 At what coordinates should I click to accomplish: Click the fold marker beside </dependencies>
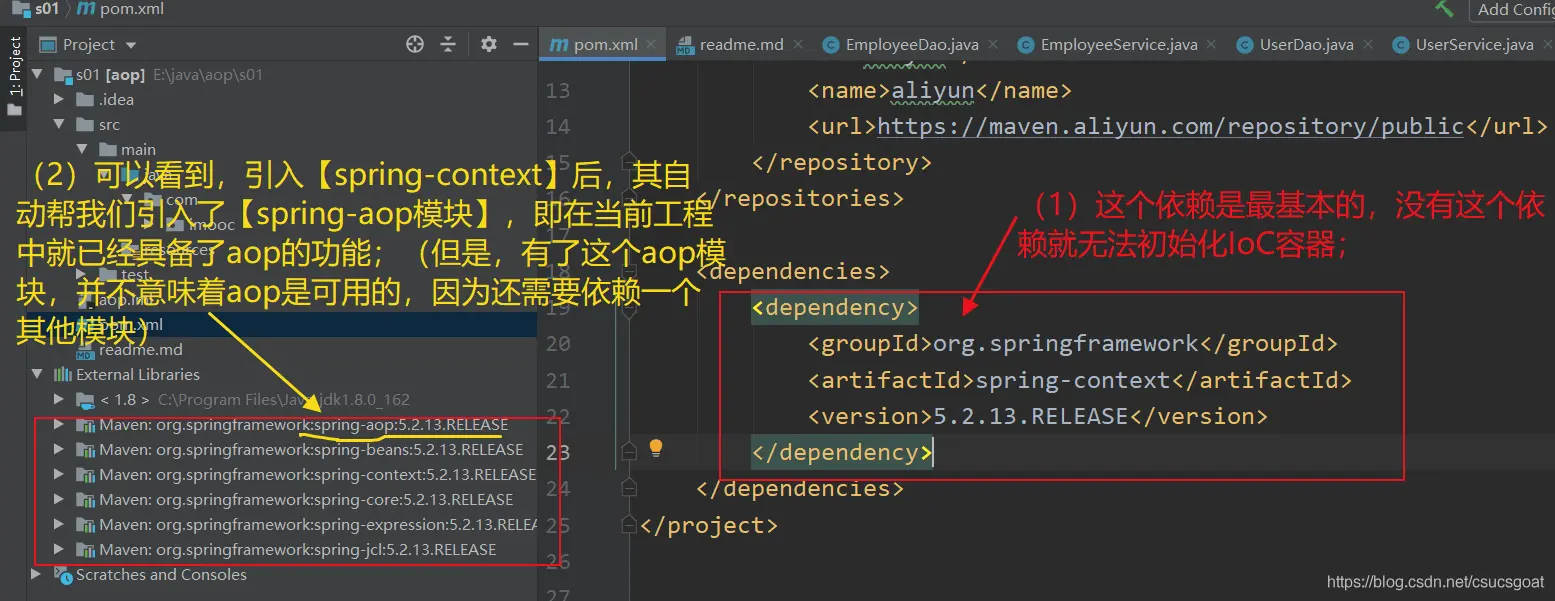click(x=628, y=489)
